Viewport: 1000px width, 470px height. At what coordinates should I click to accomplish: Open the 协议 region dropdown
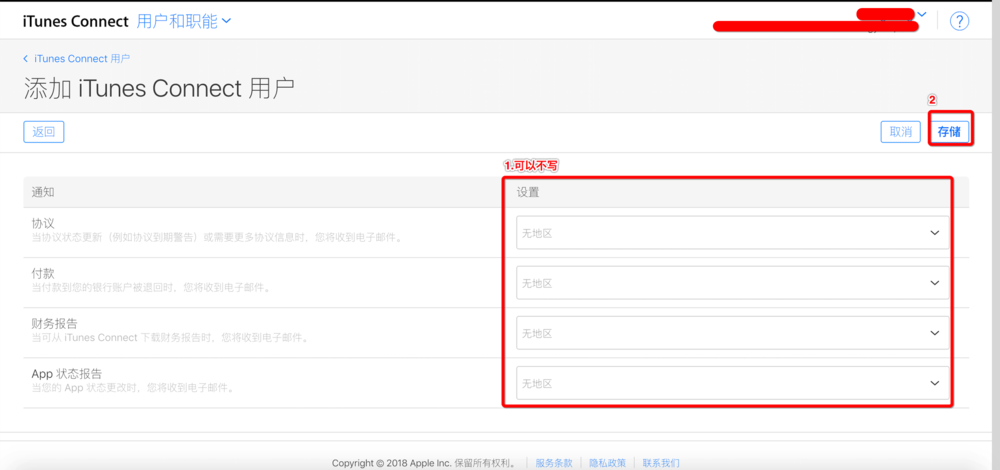click(732, 233)
